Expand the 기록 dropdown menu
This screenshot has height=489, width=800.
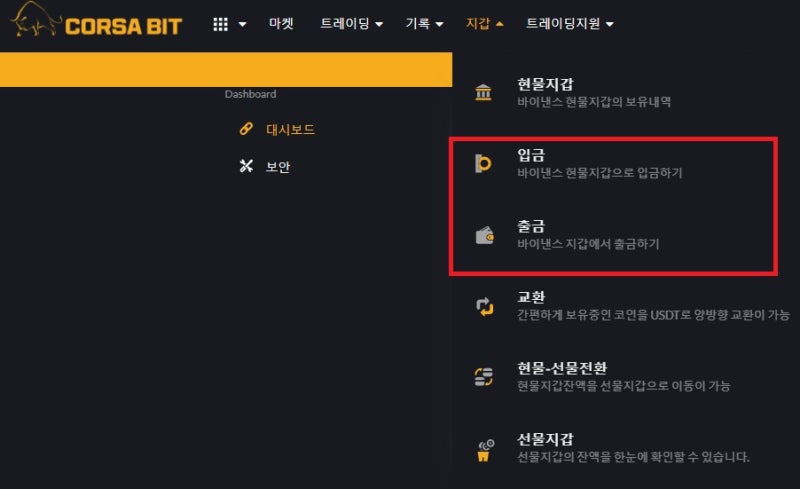[424, 23]
